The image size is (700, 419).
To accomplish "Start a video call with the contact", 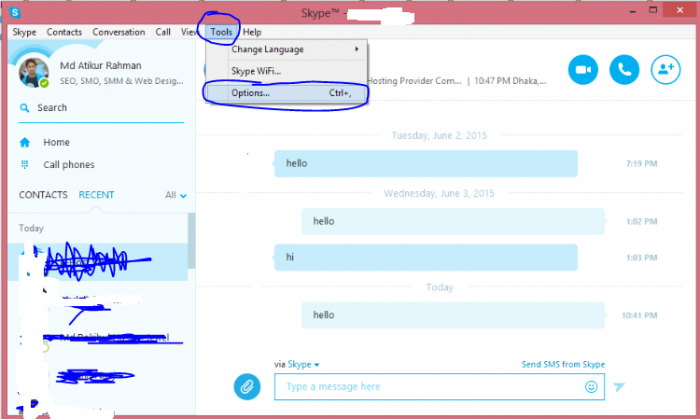I will coord(583,70).
